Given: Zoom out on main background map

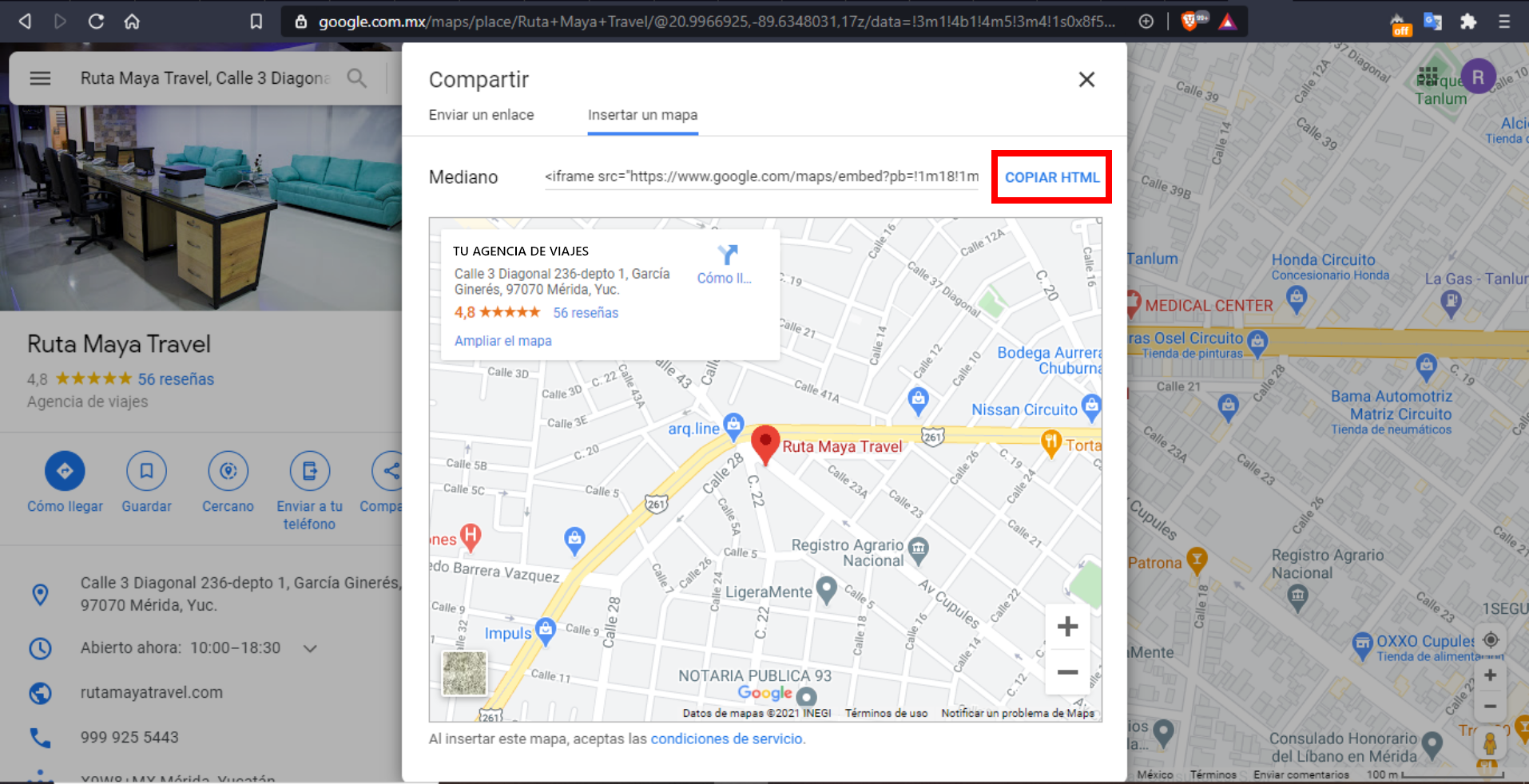Looking at the screenshot, I should [x=1490, y=707].
